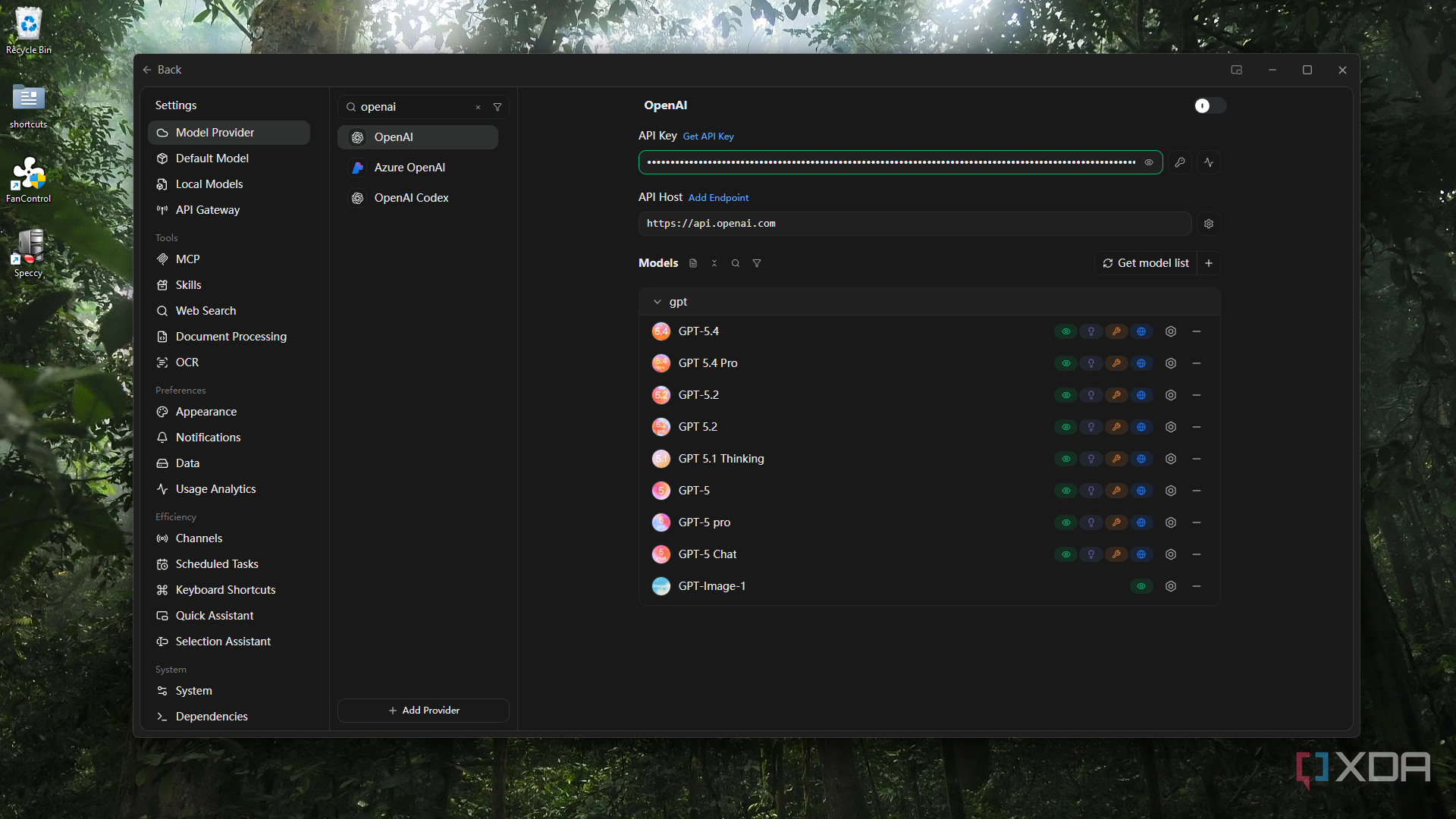Select the Speccy desktop shortcut
Screen dimensions: 1456x819
click(29, 253)
